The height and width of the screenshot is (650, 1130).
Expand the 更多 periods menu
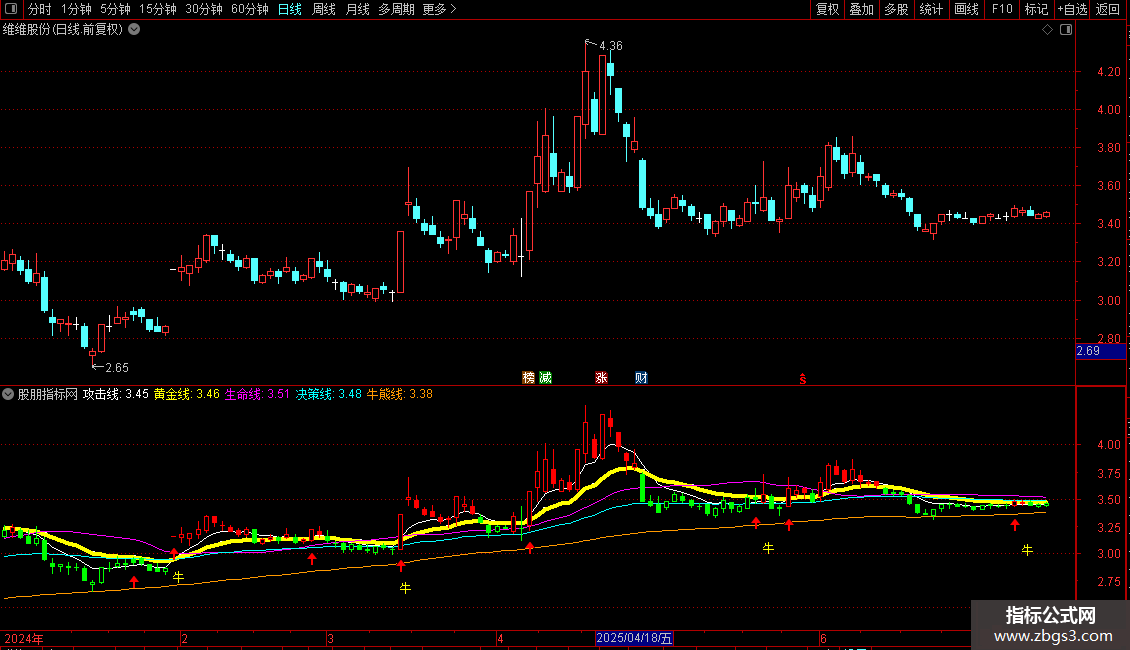click(440, 9)
